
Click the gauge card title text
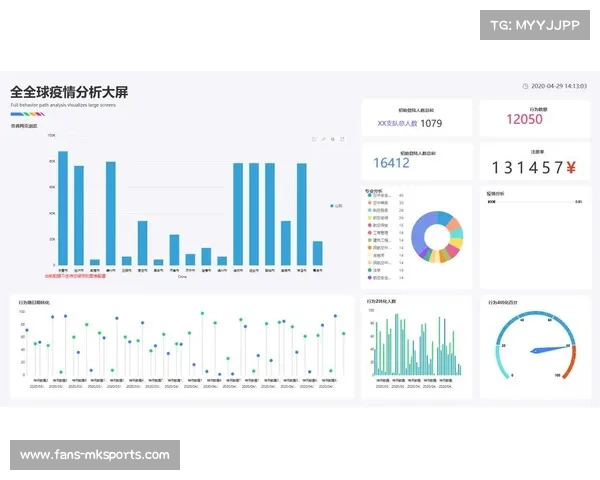(x=502, y=302)
